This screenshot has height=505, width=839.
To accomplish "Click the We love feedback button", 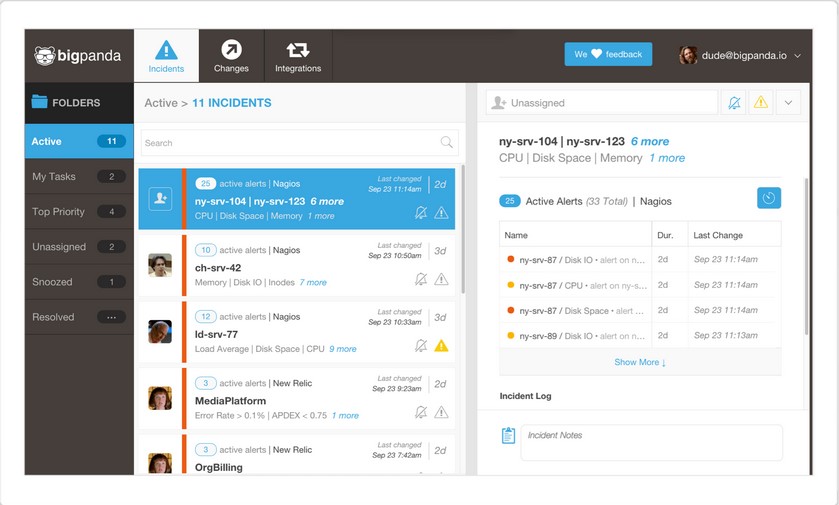I will point(608,54).
